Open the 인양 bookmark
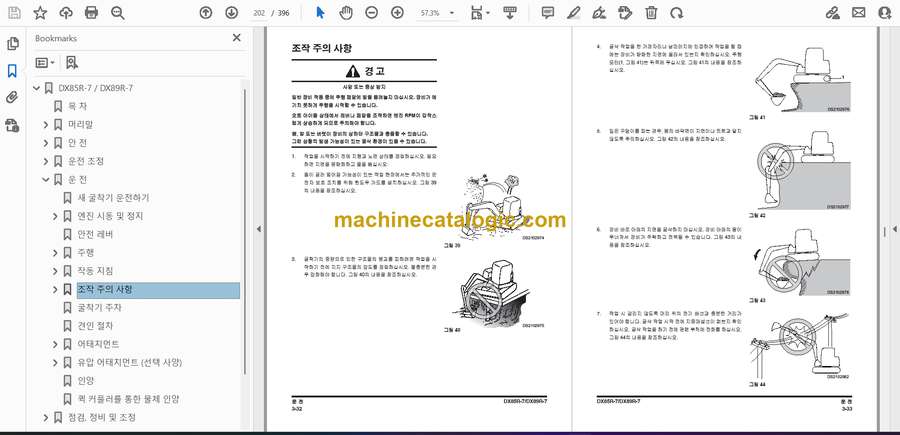The image size is (900, 435). tap(86, 380)
